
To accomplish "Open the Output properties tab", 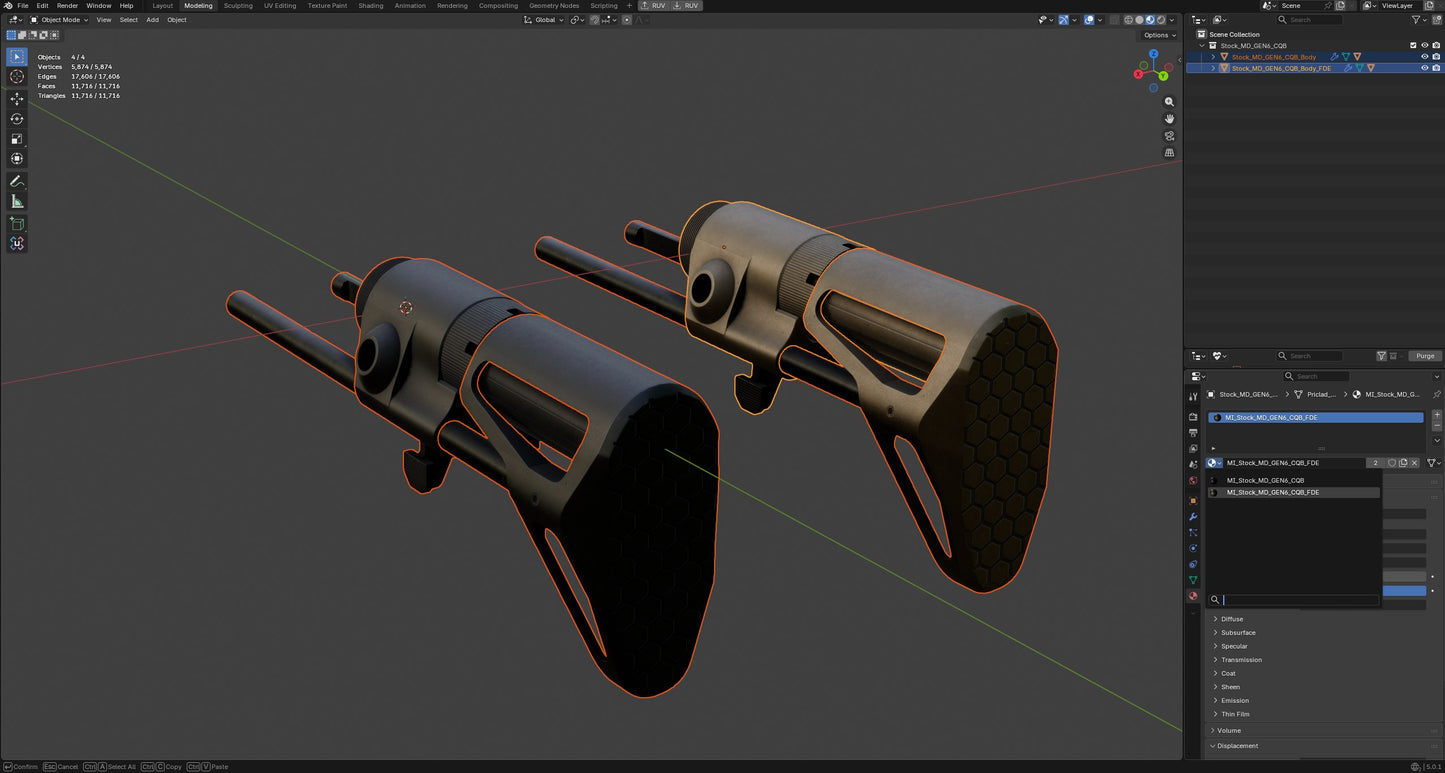I will 1193,432.
